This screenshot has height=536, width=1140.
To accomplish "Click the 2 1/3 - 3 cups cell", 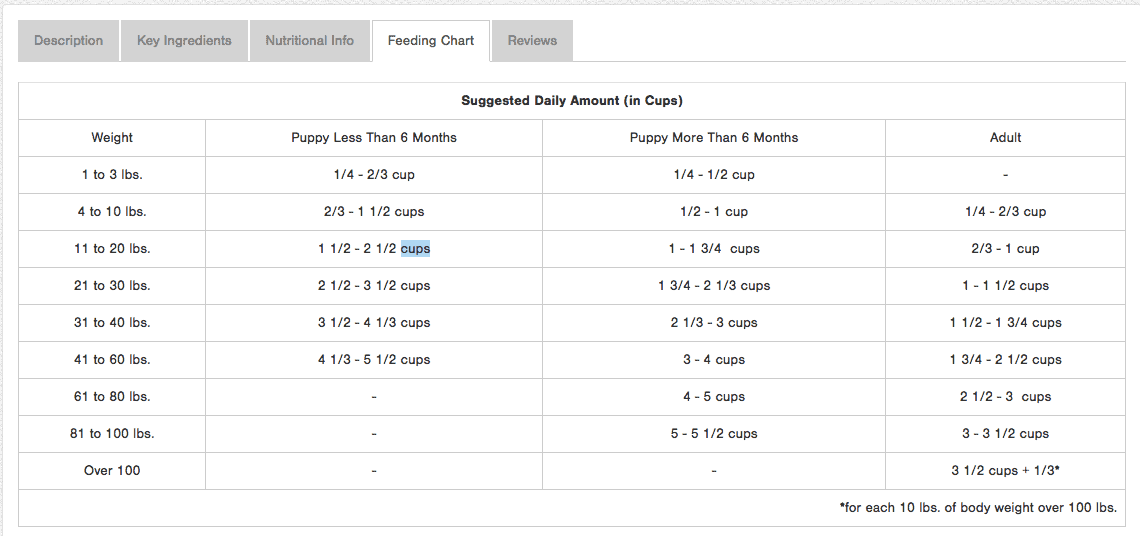I will pos(714,323).
